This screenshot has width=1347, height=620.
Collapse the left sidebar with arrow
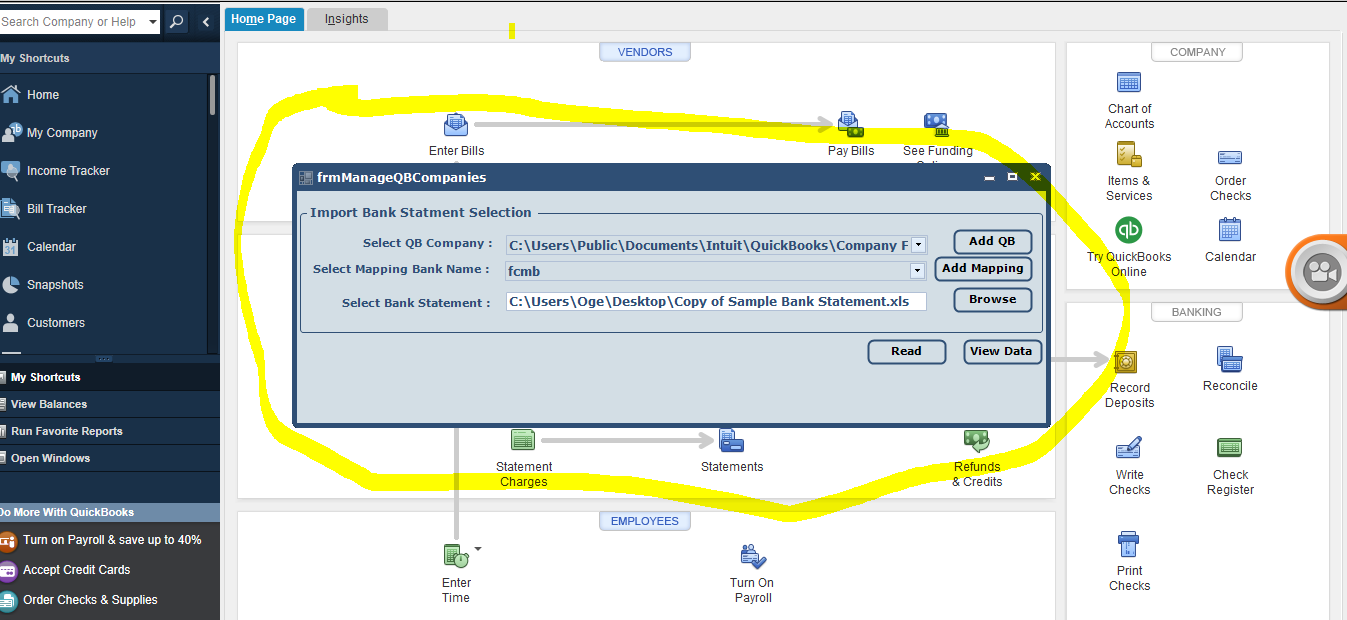206,21
